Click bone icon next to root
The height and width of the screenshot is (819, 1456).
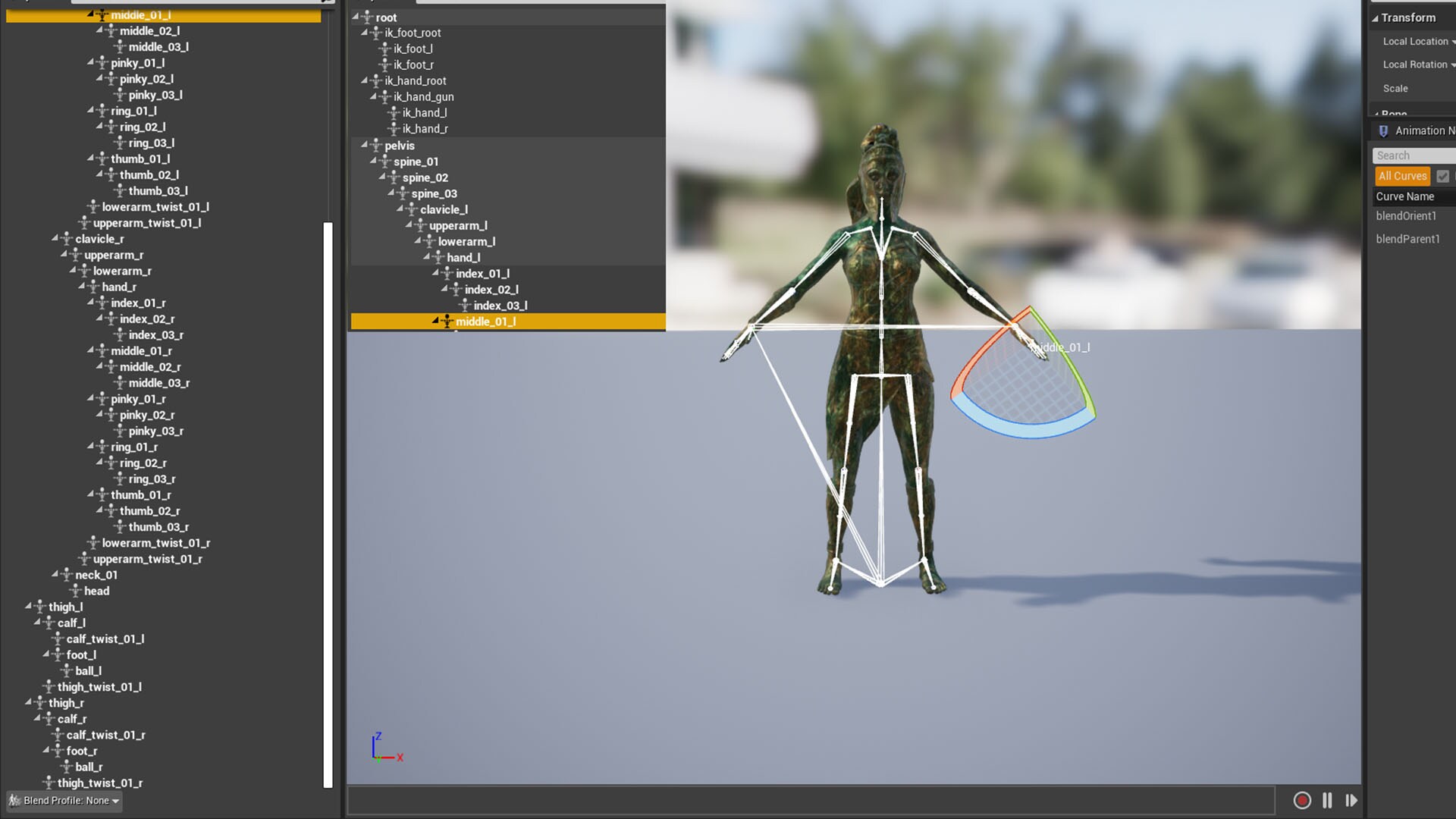coord(367,17)
